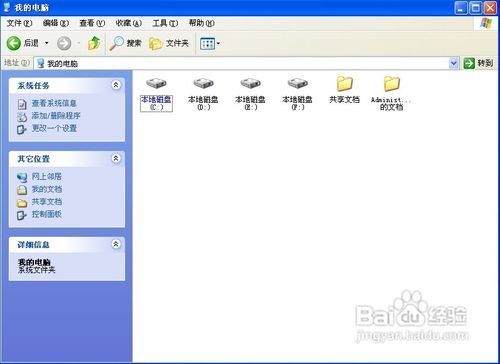Viewport: 500px width, 364px height.
Task: Select Local Disk (E:) drive icon
Action: pos(250,83)
